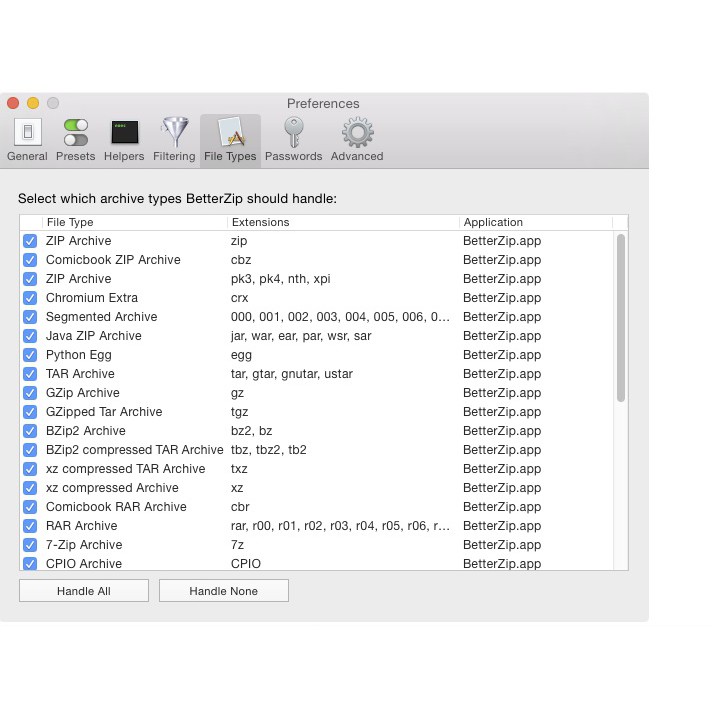This screenshot has width=715, height=715.
Task: Disable handling of 7-Zip Archive
Action: 30,545
